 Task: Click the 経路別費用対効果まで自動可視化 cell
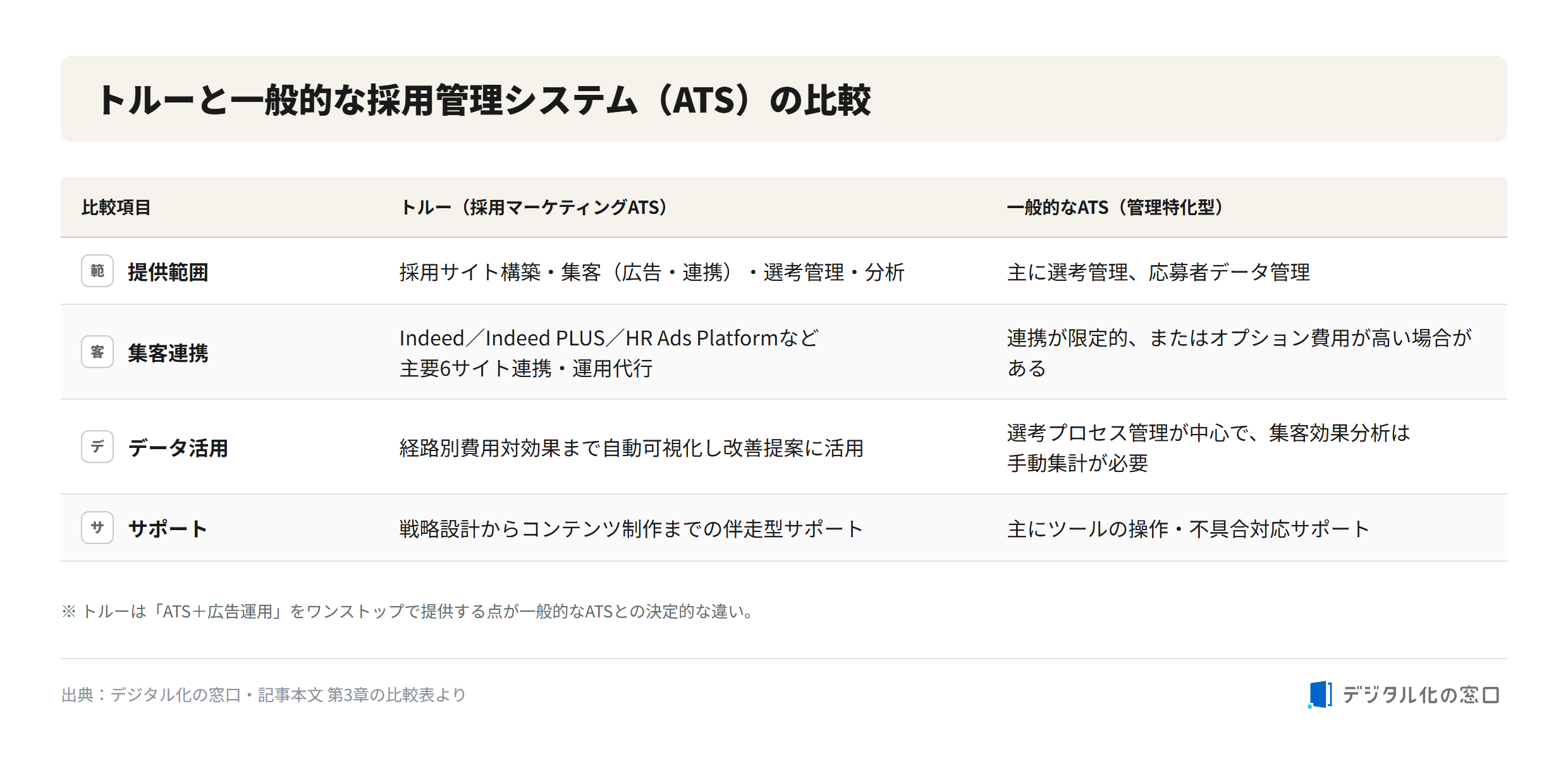(x=632, y=448)
